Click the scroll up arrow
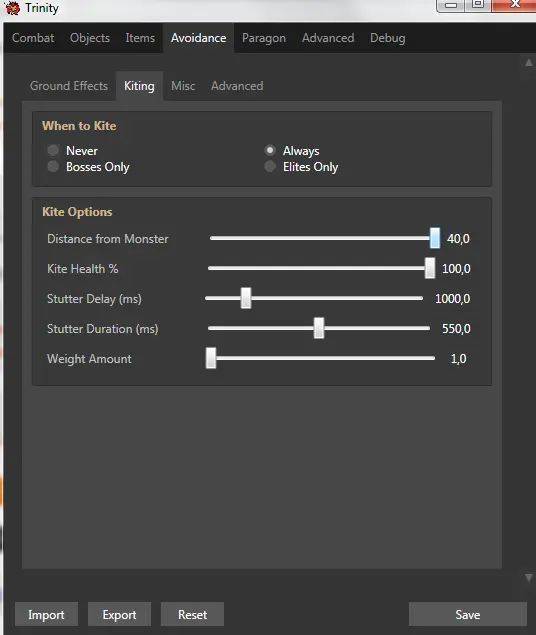The width and height of the screenshot is (536, 635). point(529,62)
